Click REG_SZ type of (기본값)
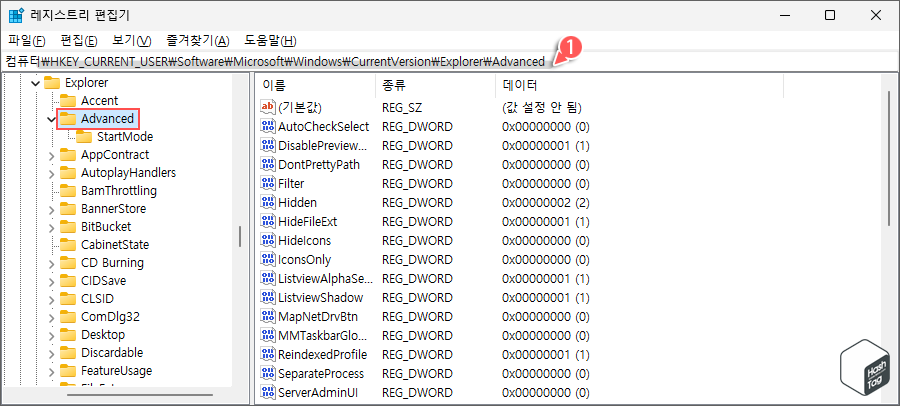The image size is (900, 406). pos(402,107)
